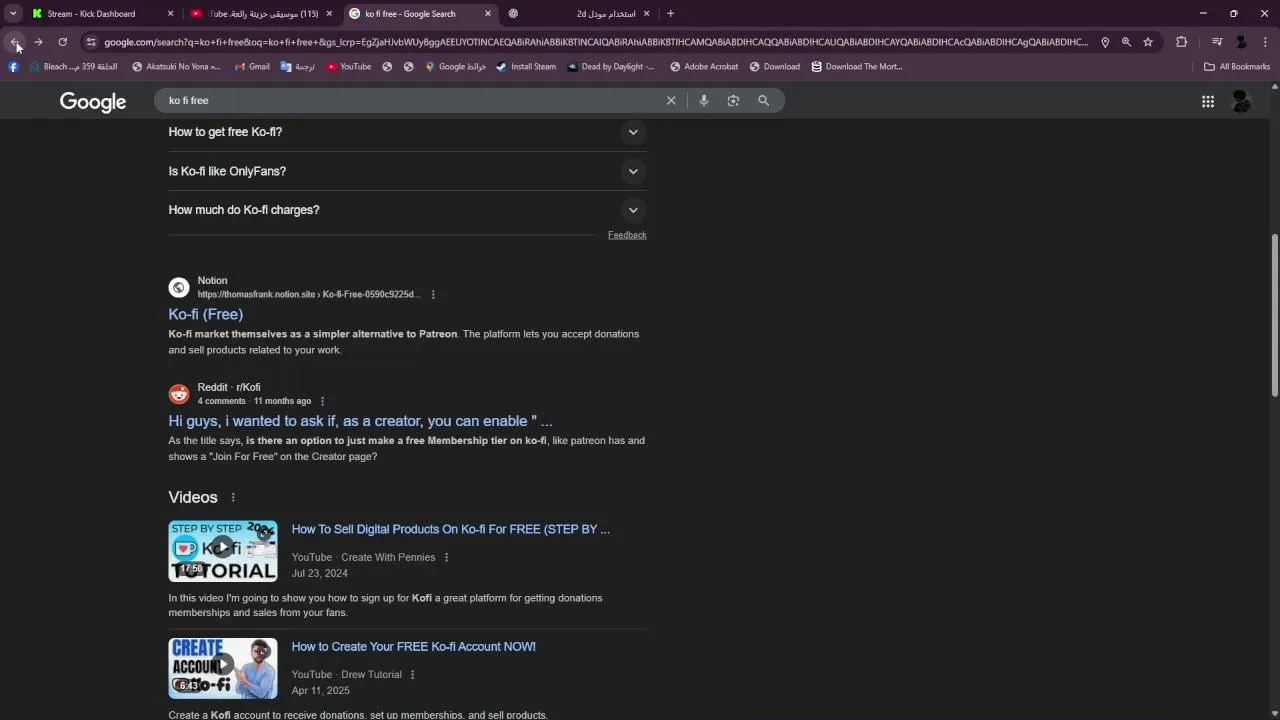Play the Ko-fi Tutorial video thumbnail
This screenshot has width=1280, height=720.
pyautogui.click(x=223, y=551)
